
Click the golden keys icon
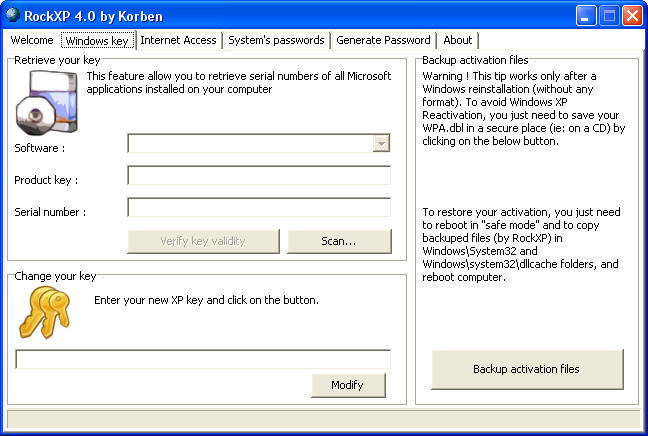[x=45, y=312]
